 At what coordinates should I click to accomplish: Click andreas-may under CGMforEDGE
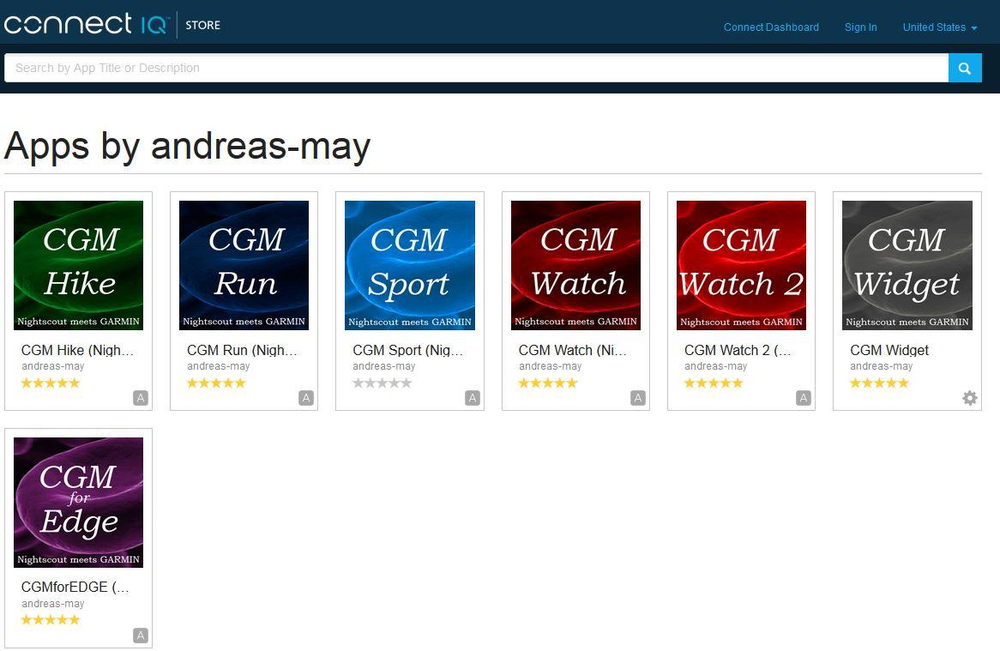tap(53, 603)
